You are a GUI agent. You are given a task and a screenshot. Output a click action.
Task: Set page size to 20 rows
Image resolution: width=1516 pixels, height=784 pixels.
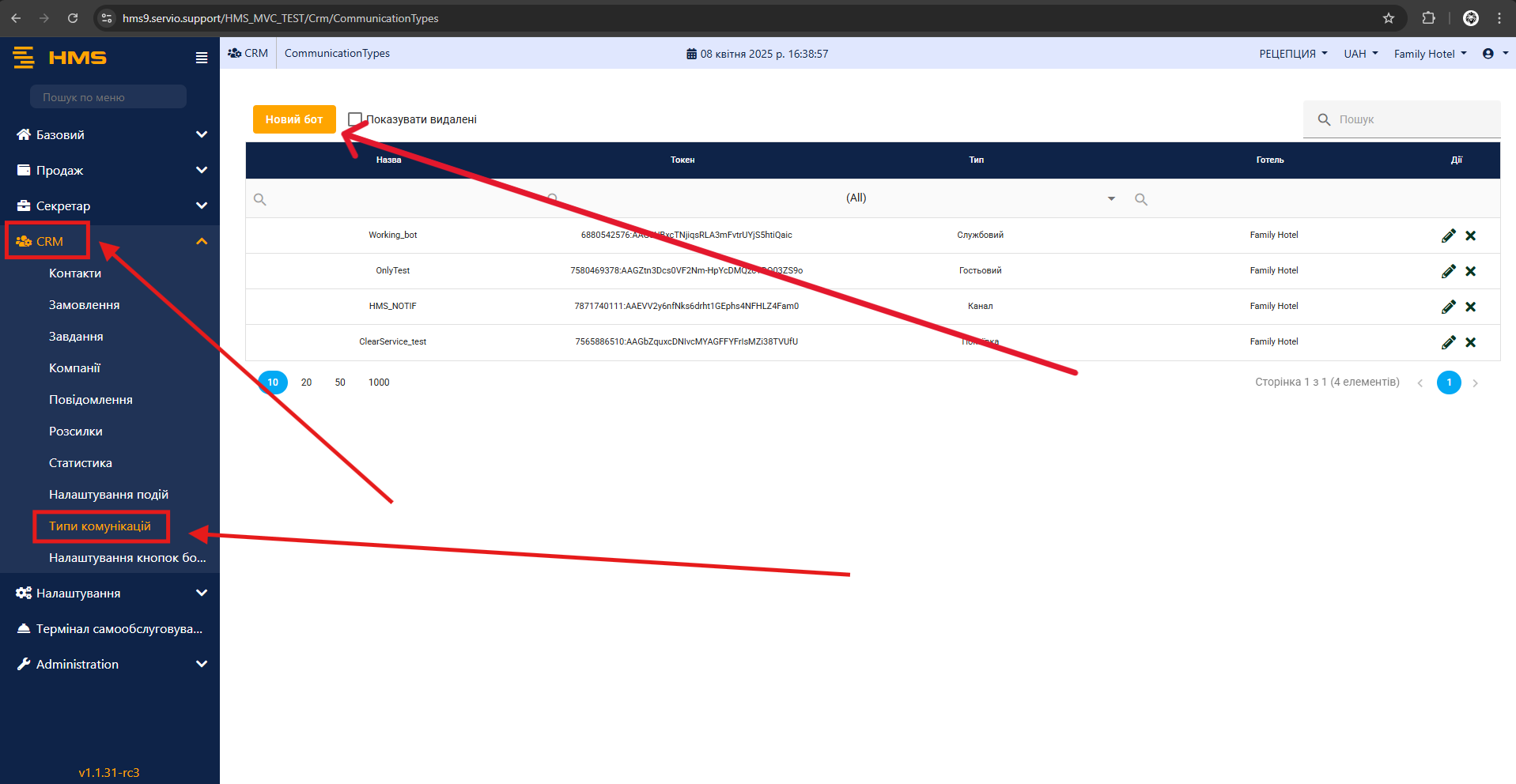[306, 383]
